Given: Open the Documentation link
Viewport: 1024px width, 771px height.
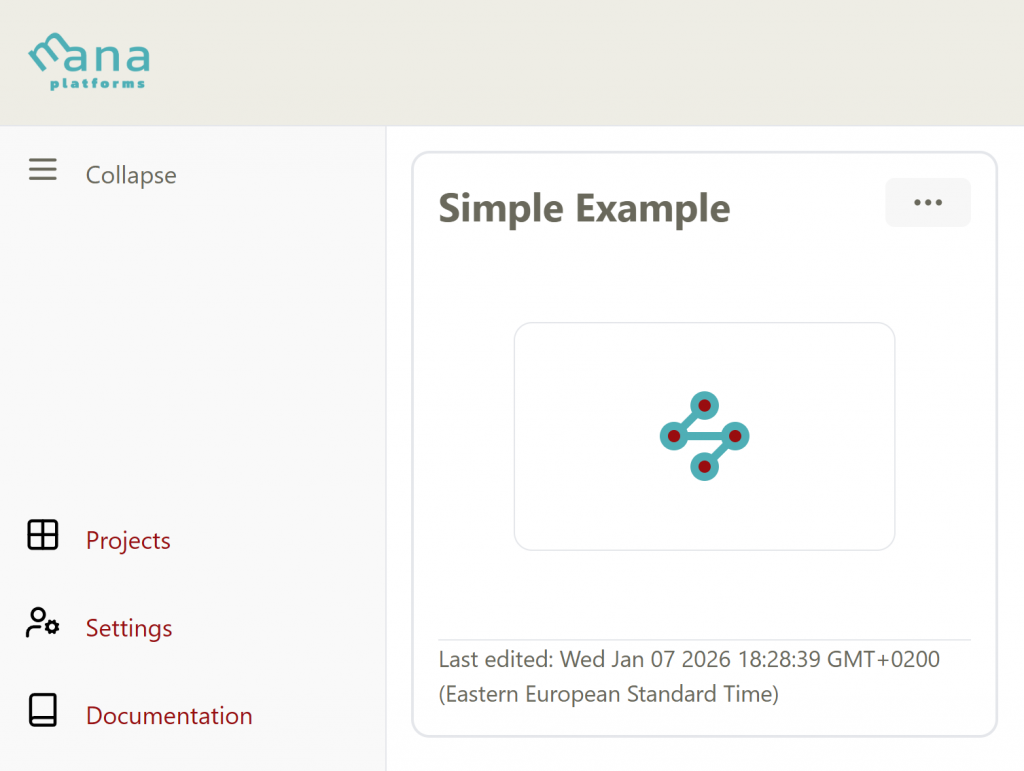Looking at the screenshot, I should [169, 716].
